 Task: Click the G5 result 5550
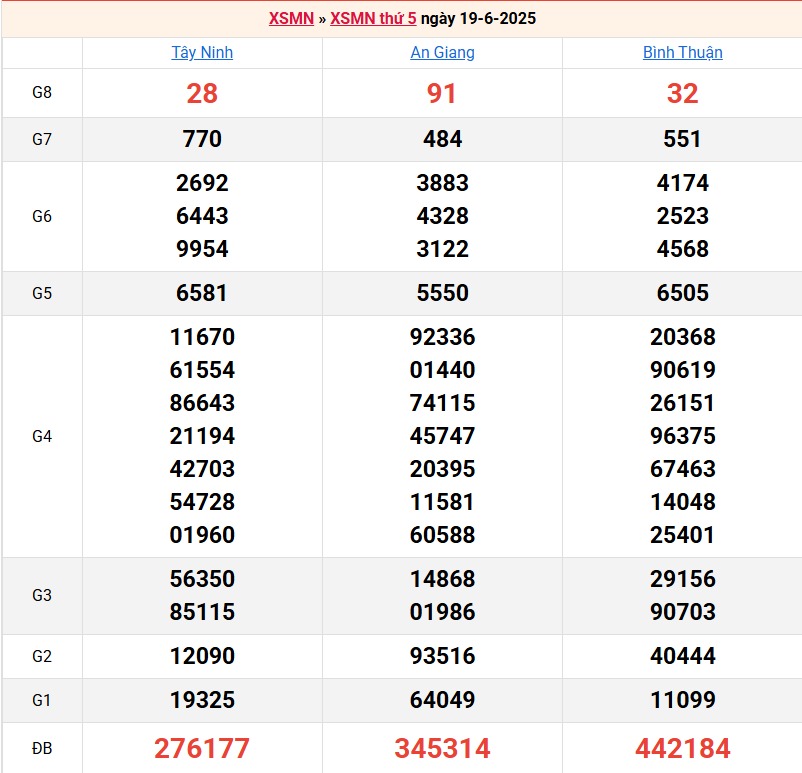coord(442,293)
